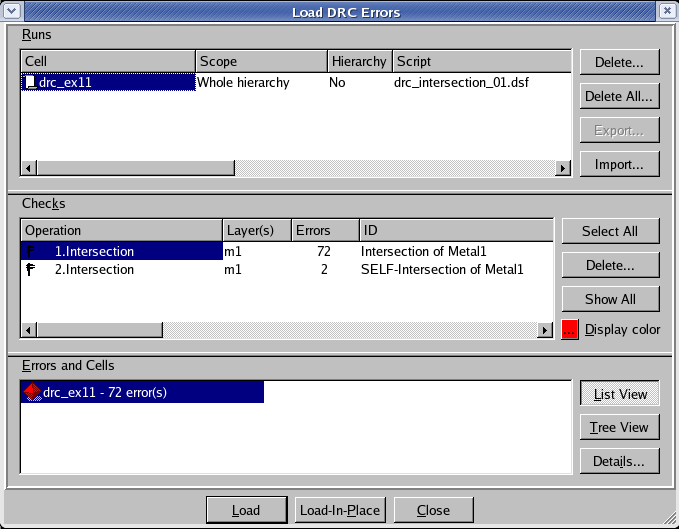Click flag icon beside 2.Intersection check

[x=30, y=269]
